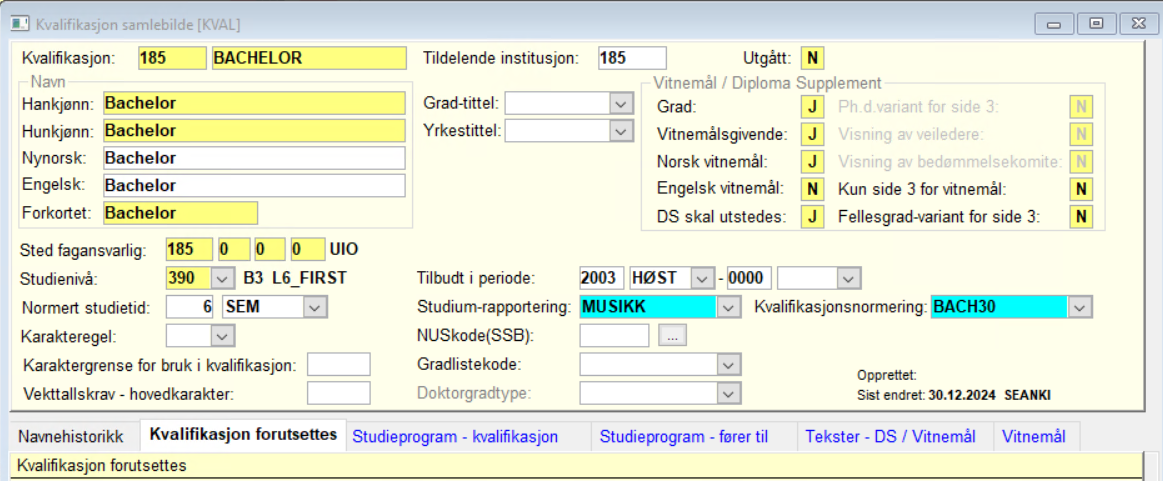Open the Tekster - DS / Vitnemål tab
The width and height of the screenshot is (1163, 481).
(x=890, y=437)
